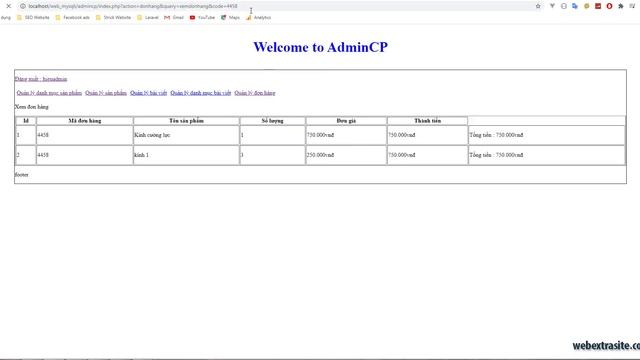The height and width of the screenshot is (360, 640).
Task: Click the Kính cường lực product cell
Action: click(x=187, y=135)
